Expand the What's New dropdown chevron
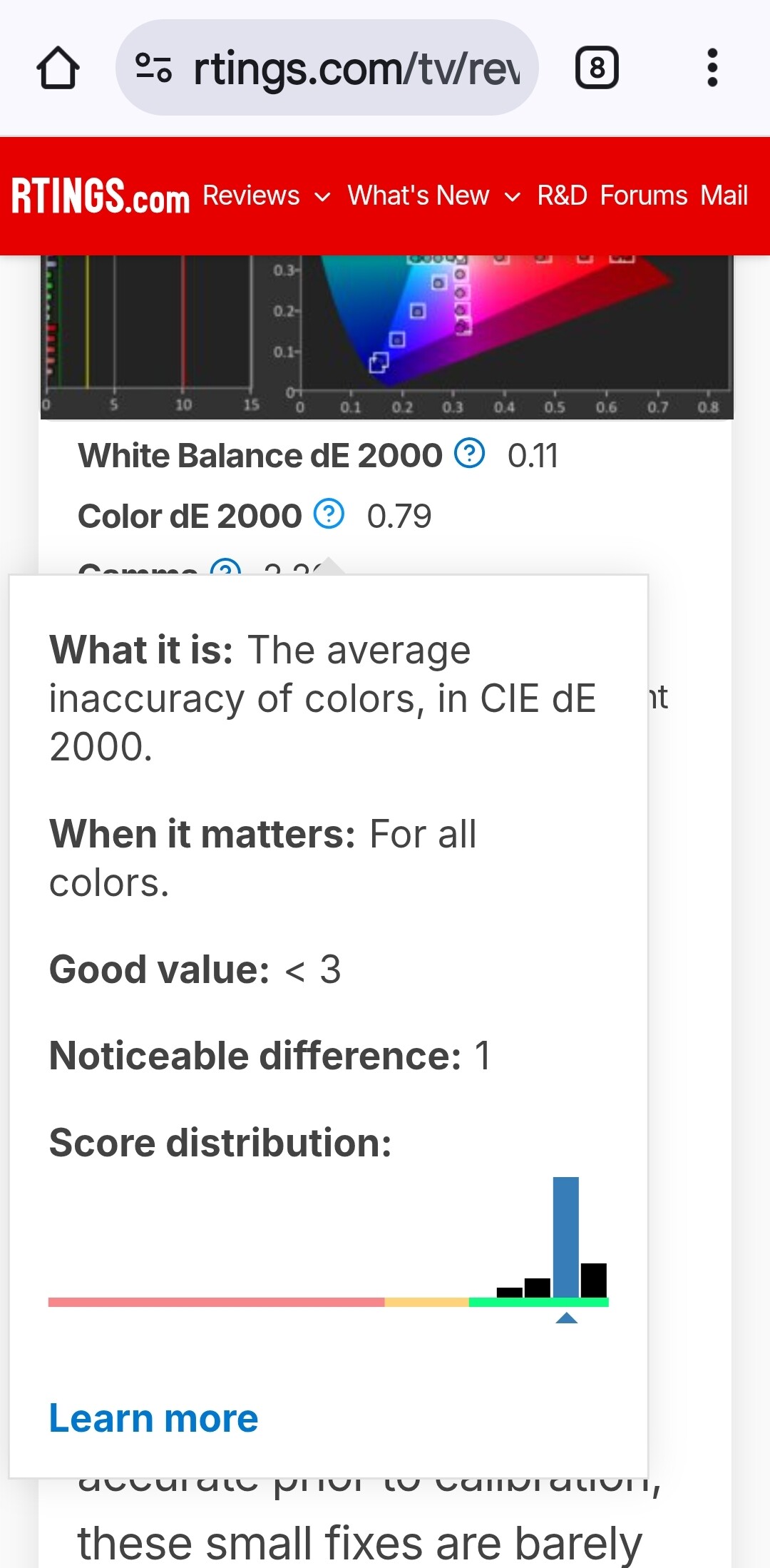 point(512,197)
